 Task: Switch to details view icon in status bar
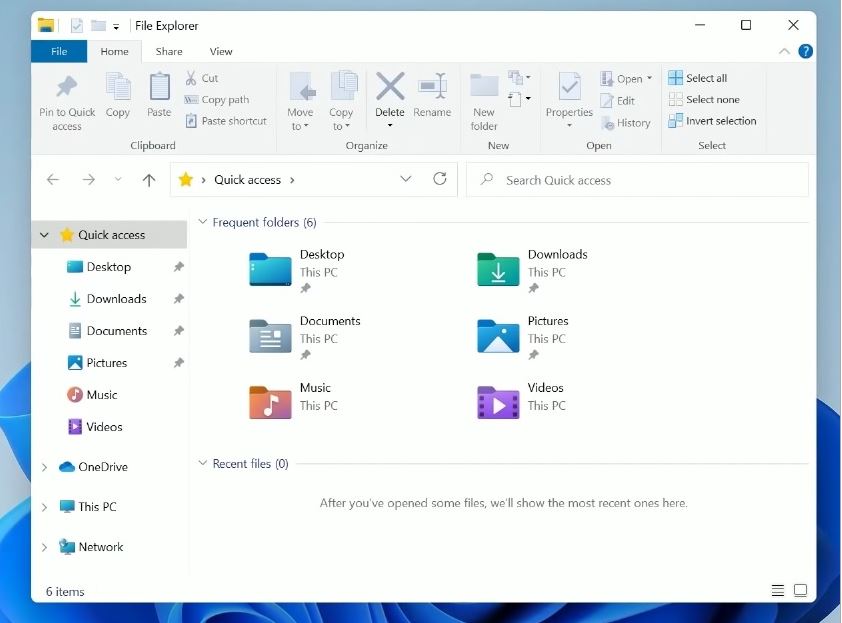click(x=778, y=591)
